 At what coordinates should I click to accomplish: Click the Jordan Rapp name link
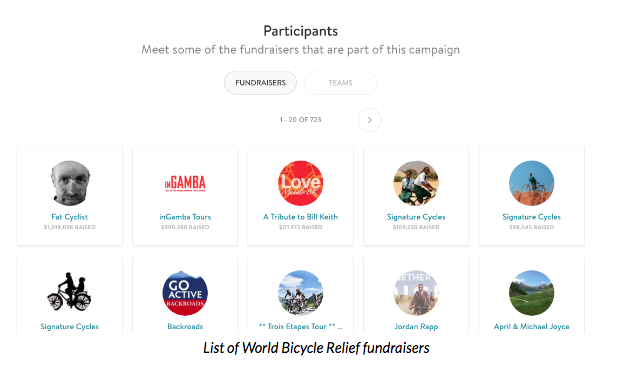click(x=416, y=326)
